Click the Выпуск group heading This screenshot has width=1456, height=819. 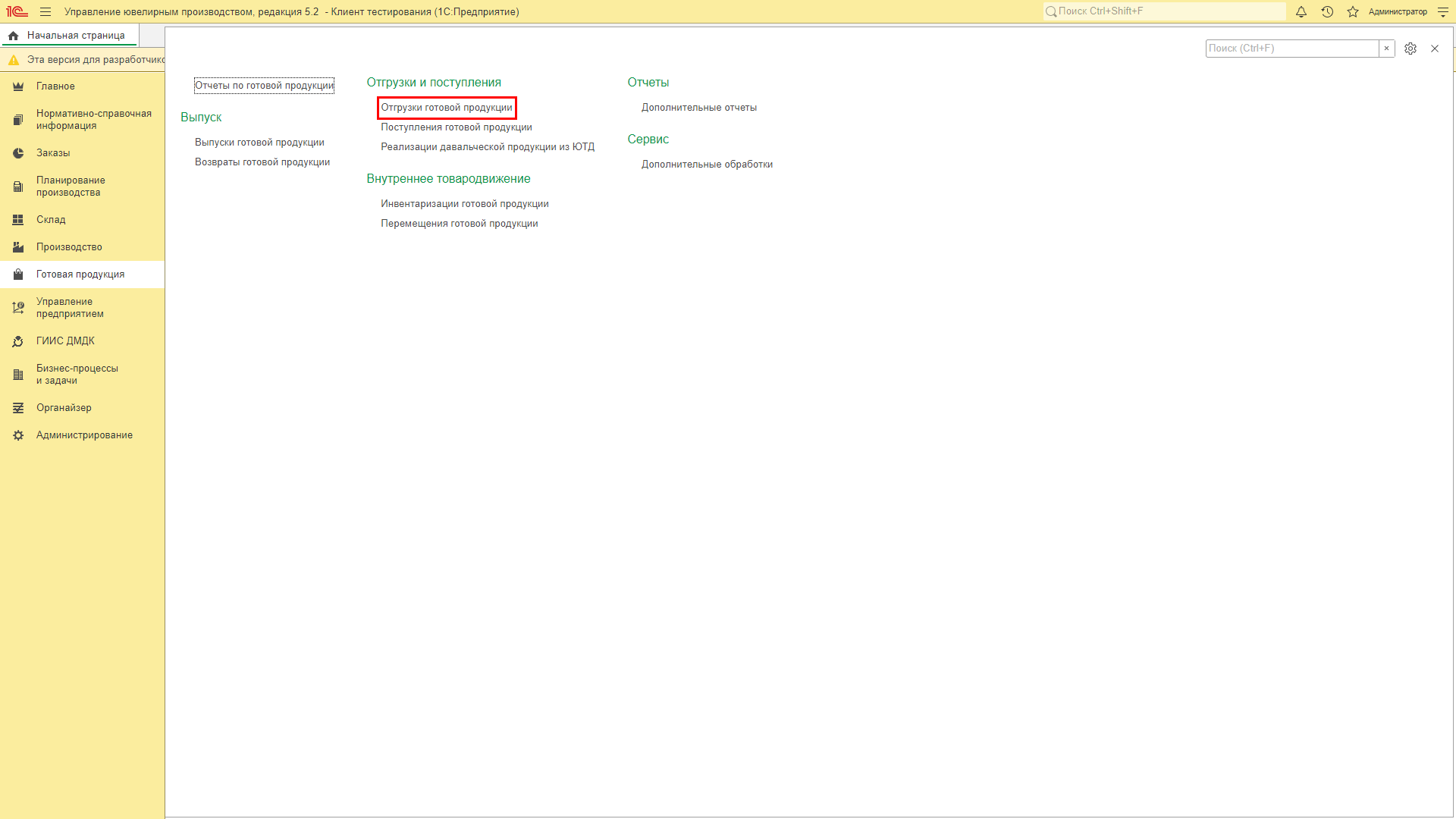pyautogui.click(x=201, y=118)
